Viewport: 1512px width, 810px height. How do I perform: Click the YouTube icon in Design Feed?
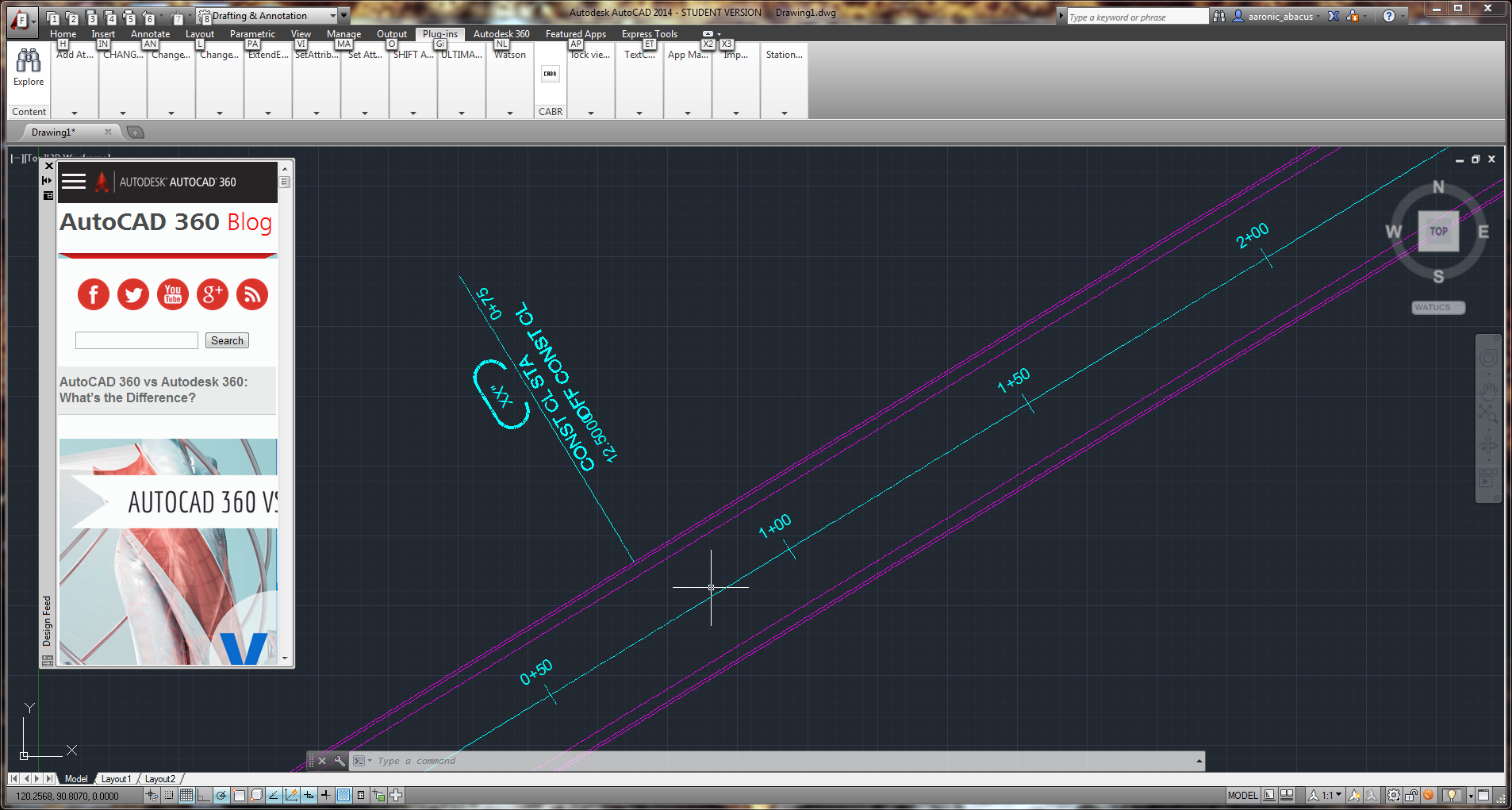point(173,295)
